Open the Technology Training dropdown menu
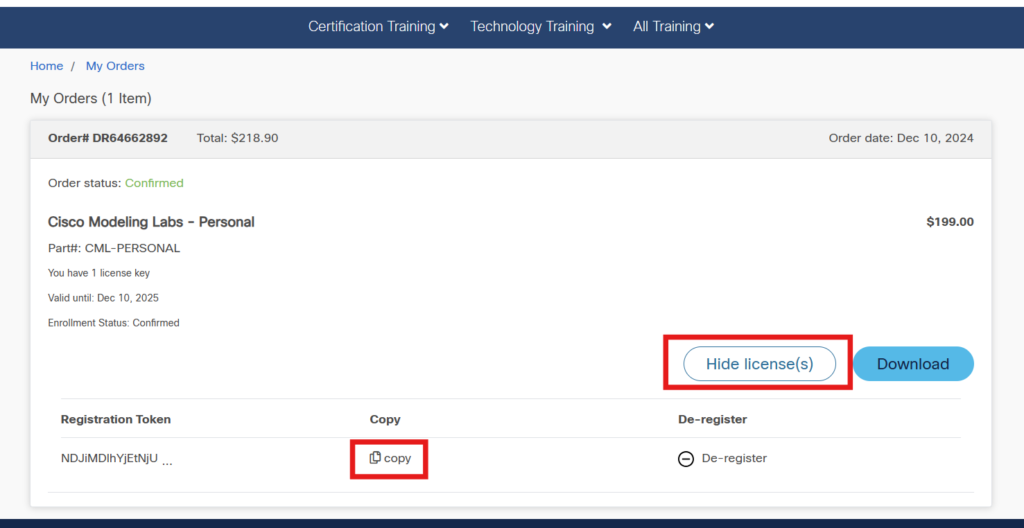This screenshot has height=528, width=1024. coord(540,27)
